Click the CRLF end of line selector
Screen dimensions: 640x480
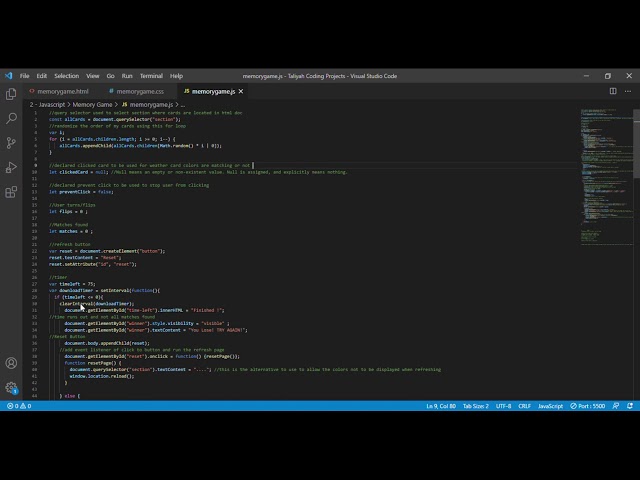[524, 406]
